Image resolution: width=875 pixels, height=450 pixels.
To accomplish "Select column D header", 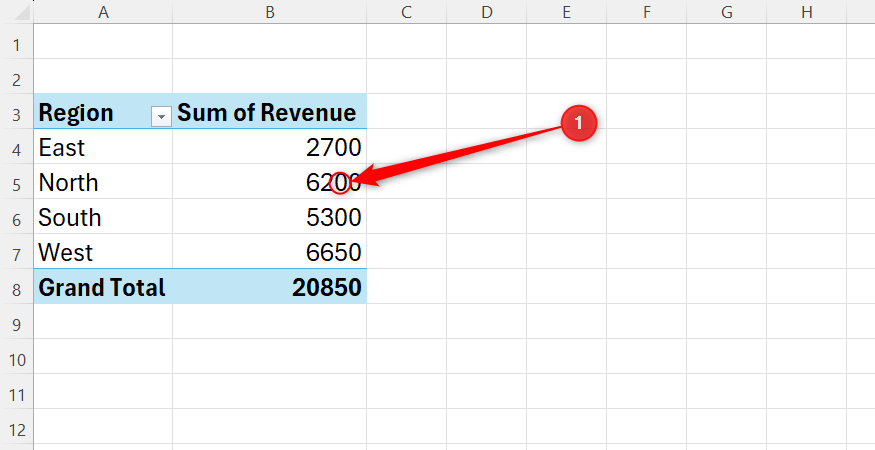I will 486,12.
